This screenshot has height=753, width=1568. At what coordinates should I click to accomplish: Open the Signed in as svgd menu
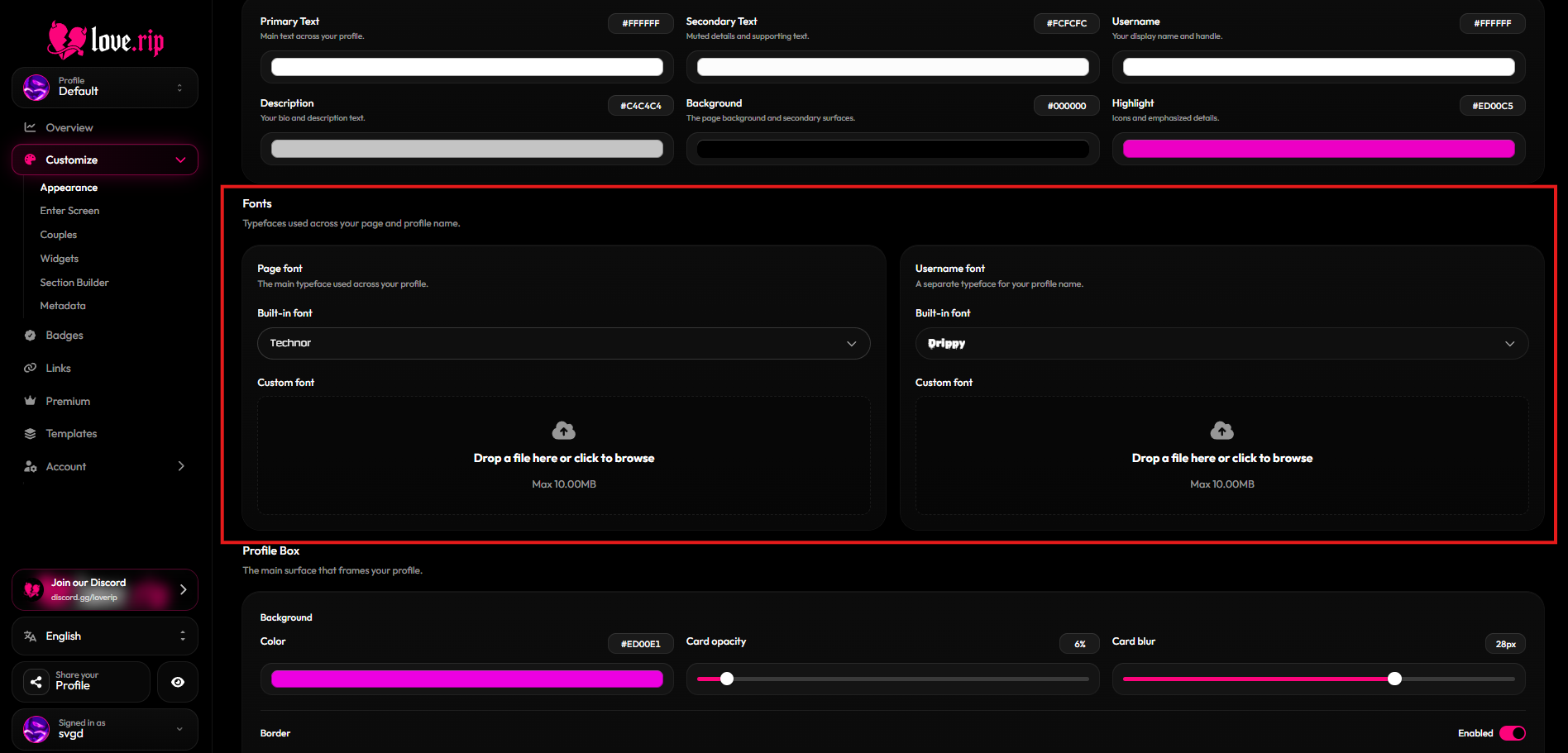click(x=105, y=729)
